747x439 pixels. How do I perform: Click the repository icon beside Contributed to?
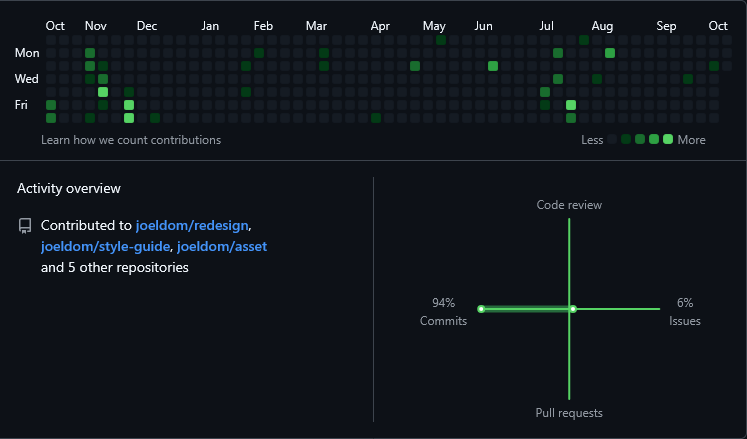pos(25,226)
